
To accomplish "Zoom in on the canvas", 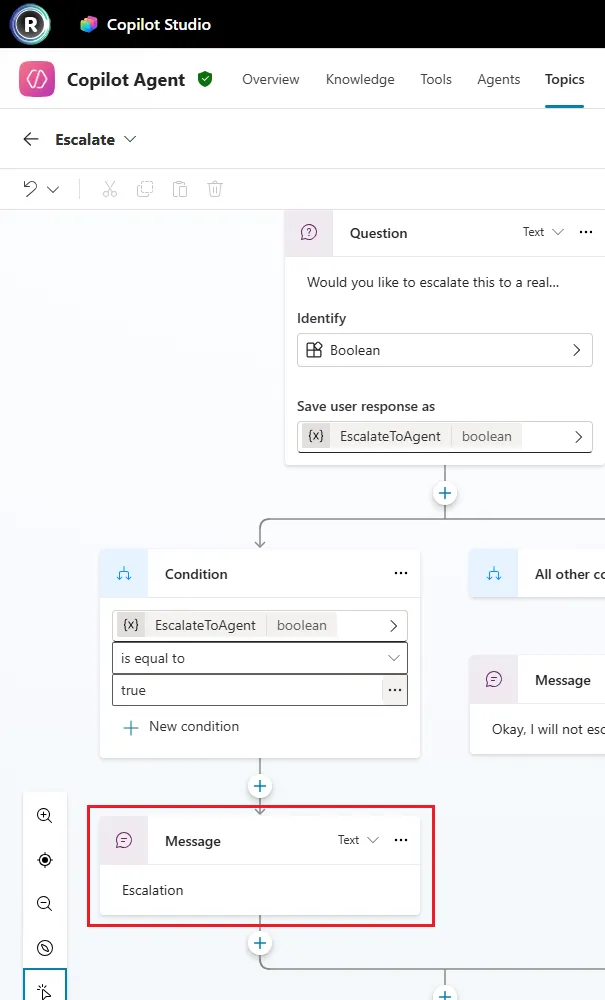I will pyautogui.click(x=45, y=816).
